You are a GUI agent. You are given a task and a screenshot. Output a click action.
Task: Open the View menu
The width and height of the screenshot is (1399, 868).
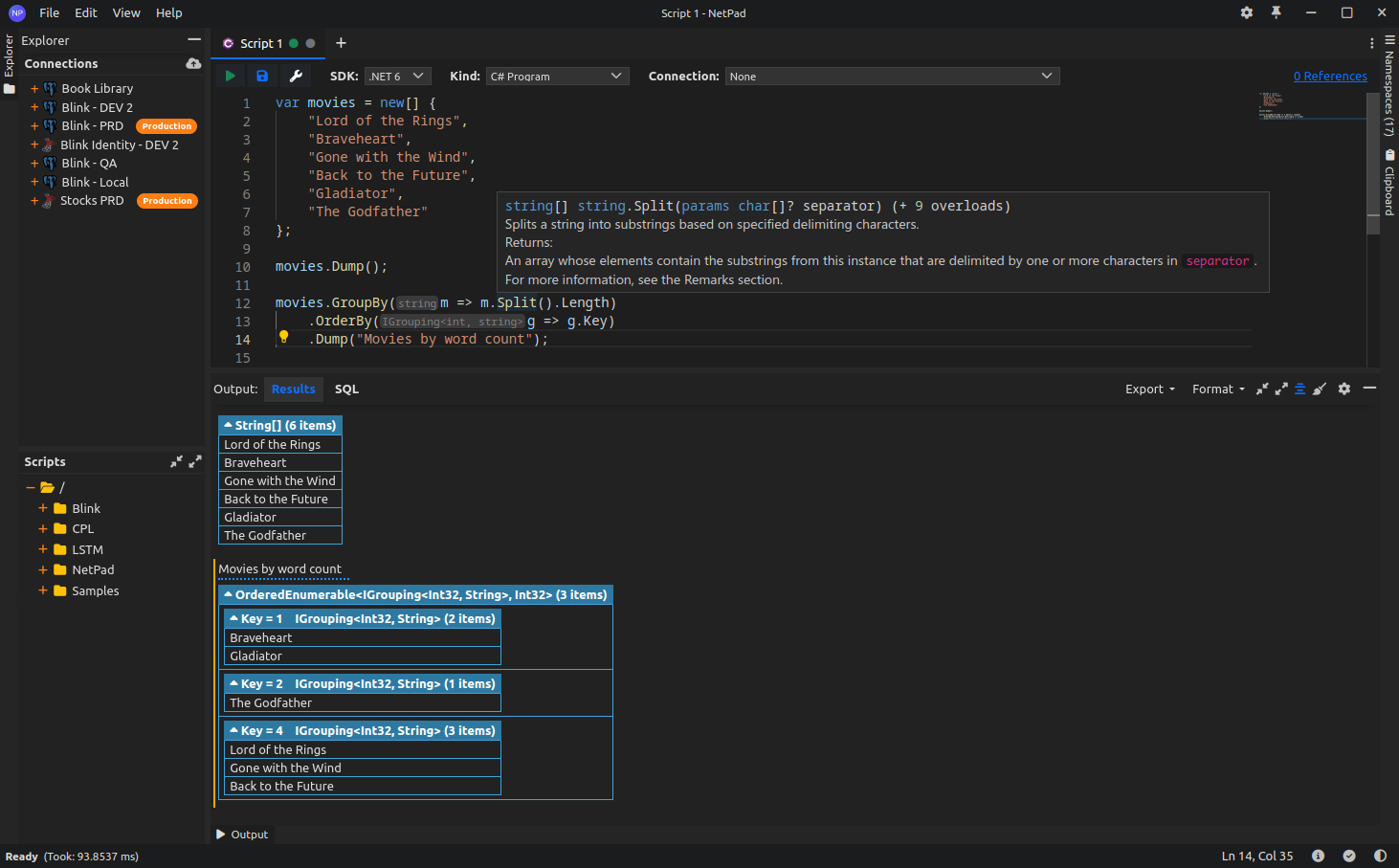(x=126, y=12)
